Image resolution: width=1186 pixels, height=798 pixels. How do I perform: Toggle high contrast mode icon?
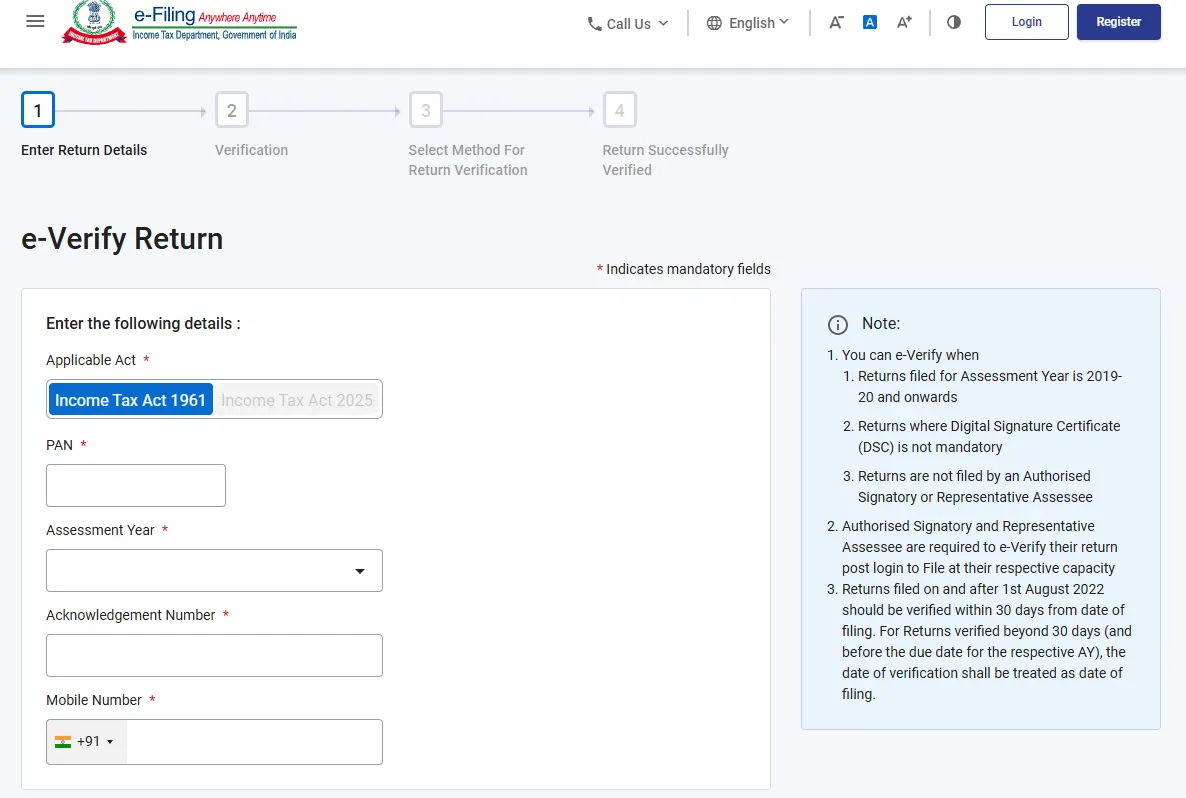(x=954, y=23)
